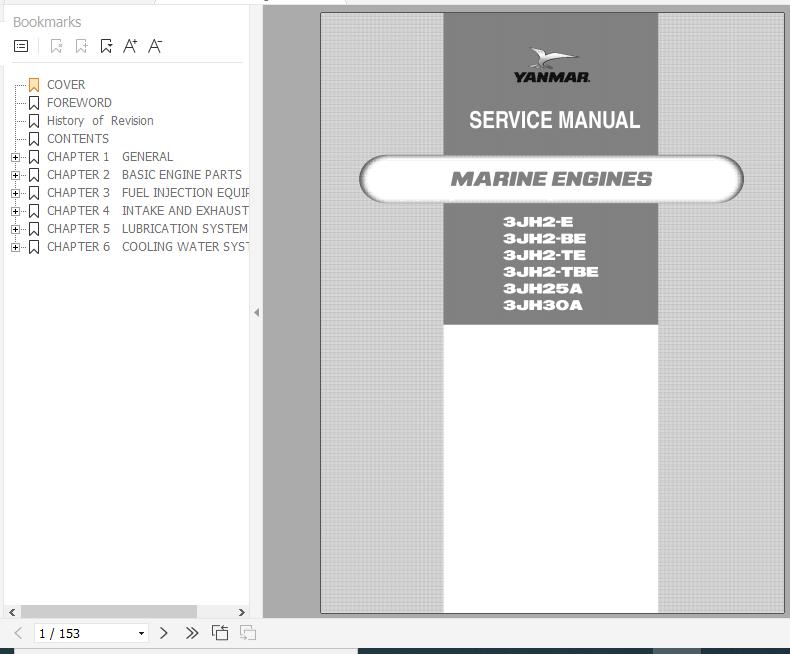
Task: Collapse the bookmarks side panel arrow
Action: tap(256, 312)
